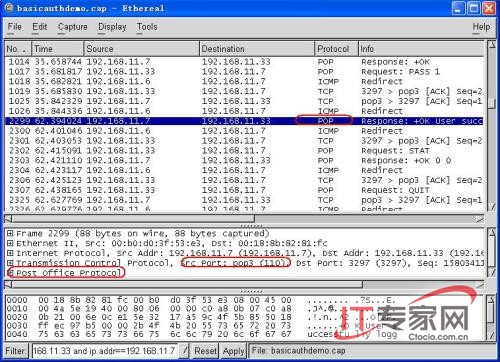Image resolution: width=500 pixels, height=362 pixels.
Task: Click the Filter button
Action: click(x=16, y=351)
